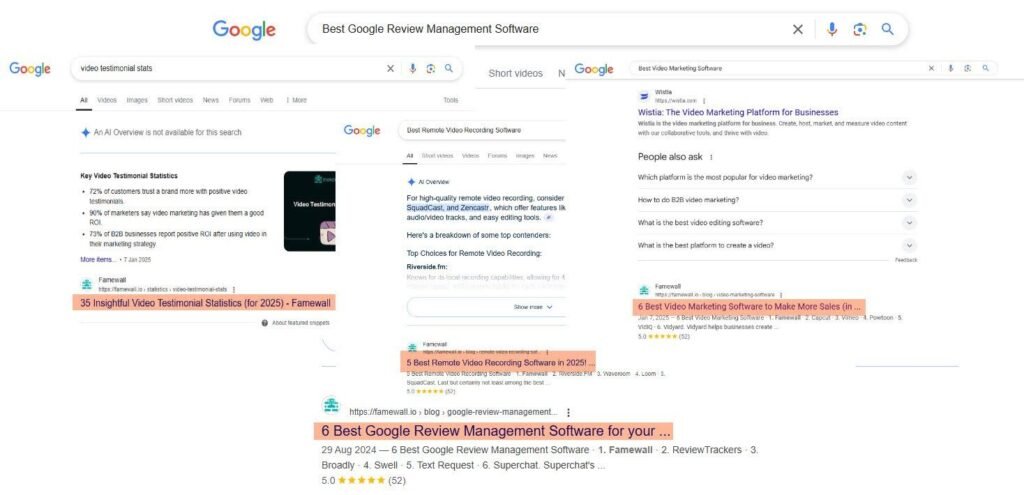Click the sparkle icon beside 'AI Overview is not available'
Viewport: 1024px width, 495px height.
click(x=86, y=133)
